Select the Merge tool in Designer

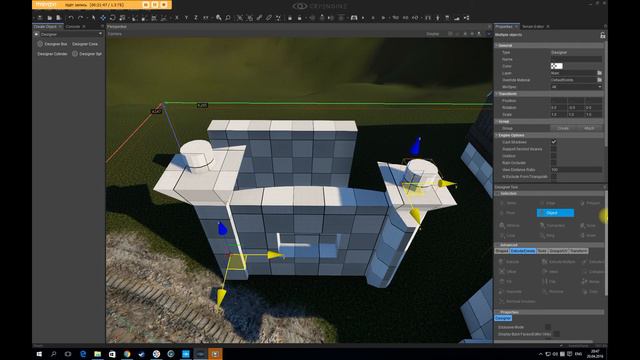pos(591,282)
